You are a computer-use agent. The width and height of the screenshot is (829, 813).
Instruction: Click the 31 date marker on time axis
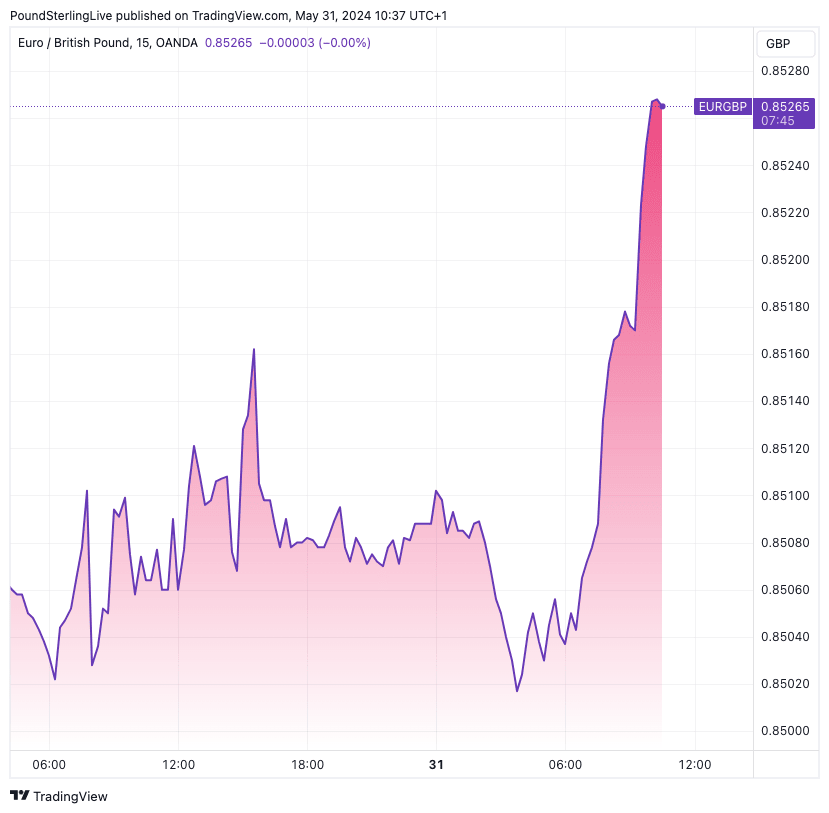point(436,764)
